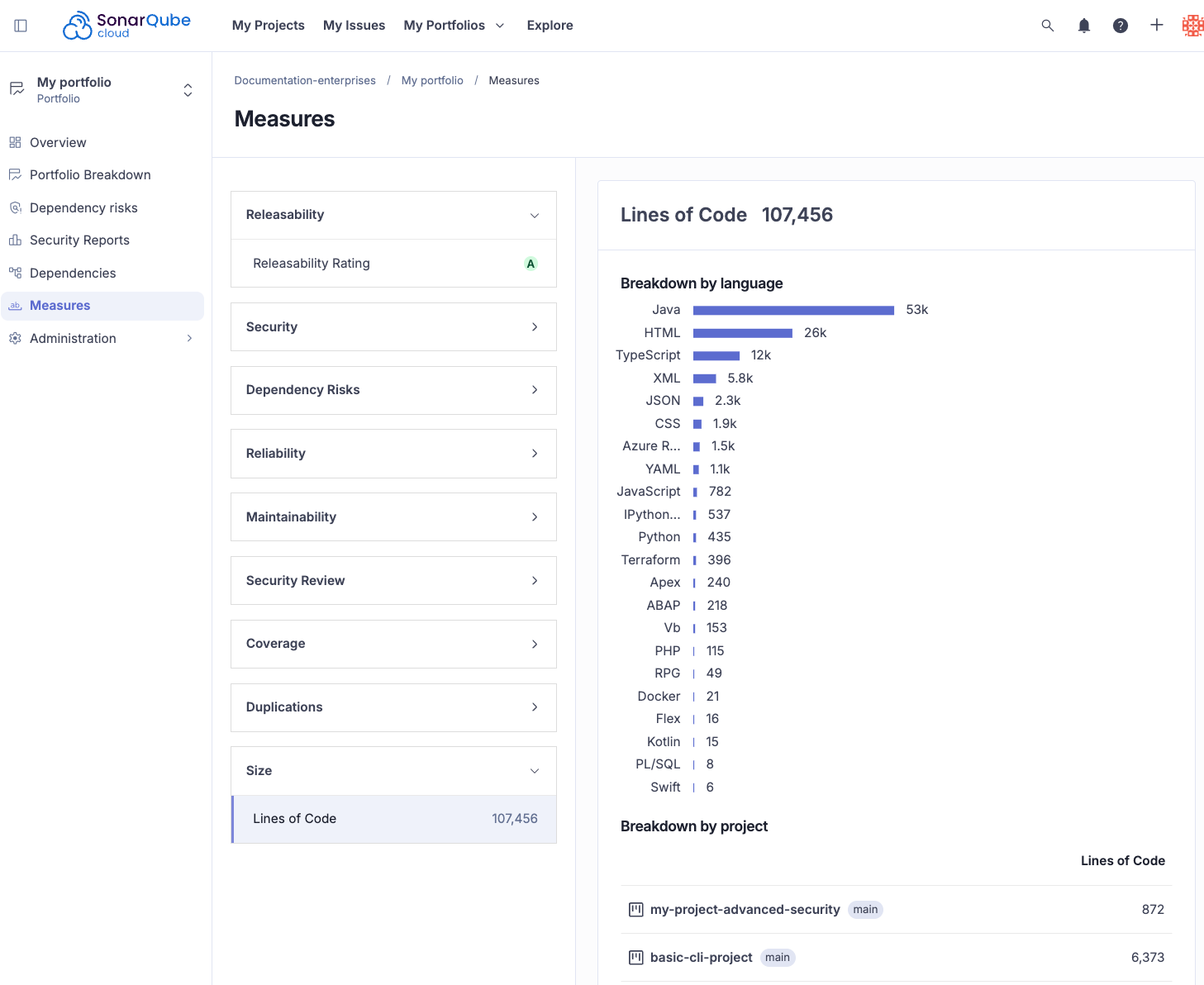The image size is (1204, 985).
Task: Open the My portfolio switcher dropdown
Action: click(x=188, y=90)
